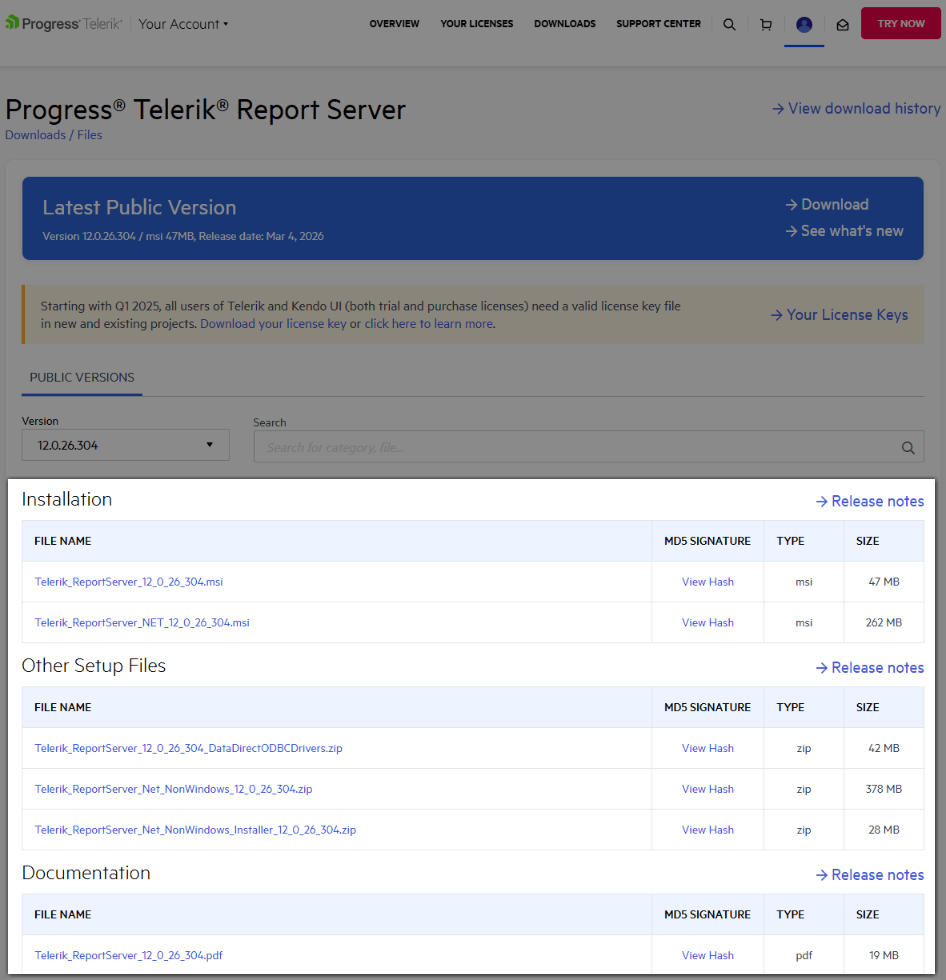
Task: Open the Support Center menu item
Action: click(x=658, y=23)
